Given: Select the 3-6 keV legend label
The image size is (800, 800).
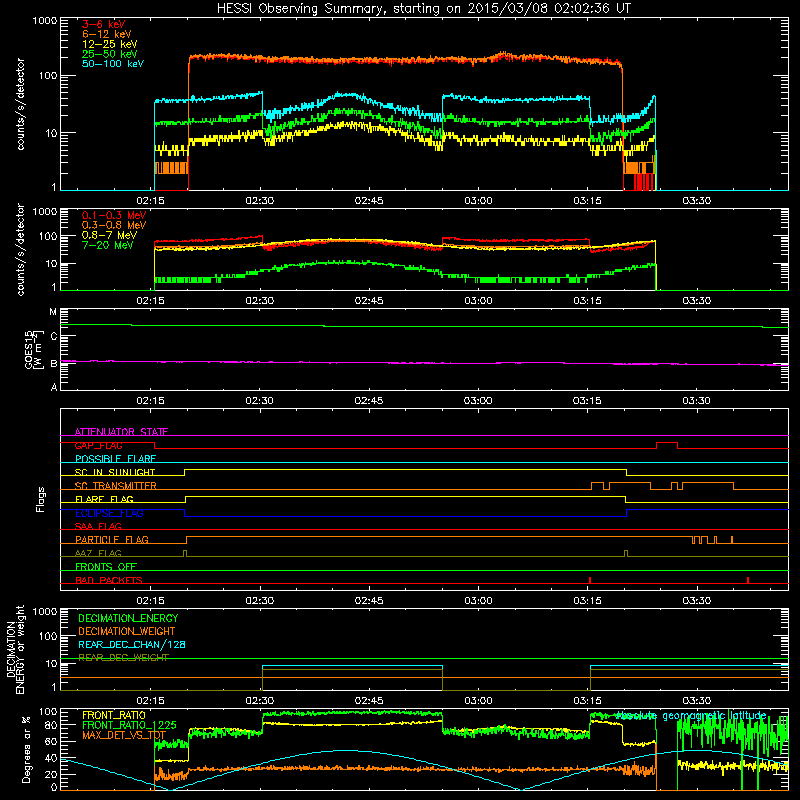Looking at the screenshot, I should [x=104, y=24].
